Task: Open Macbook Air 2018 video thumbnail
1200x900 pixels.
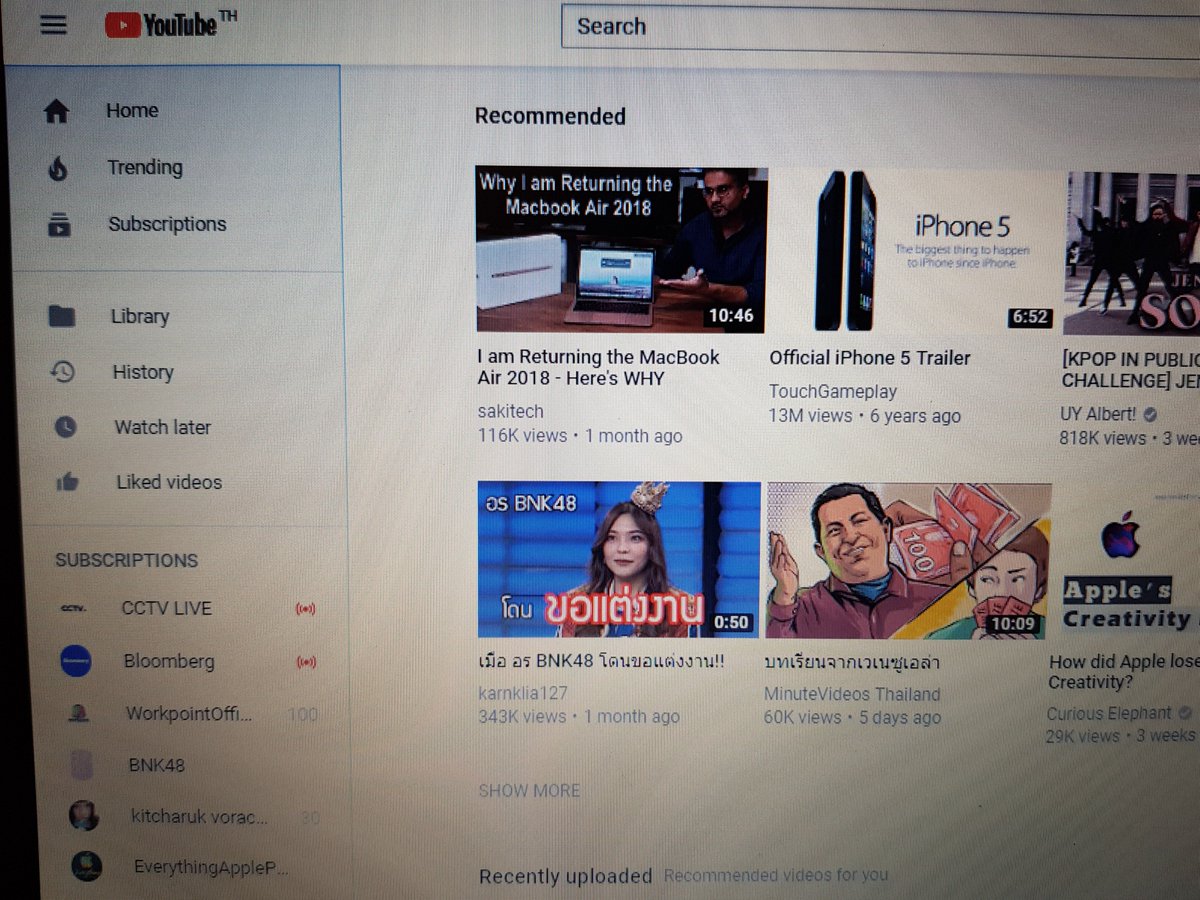Action: (x=622, y=249)
